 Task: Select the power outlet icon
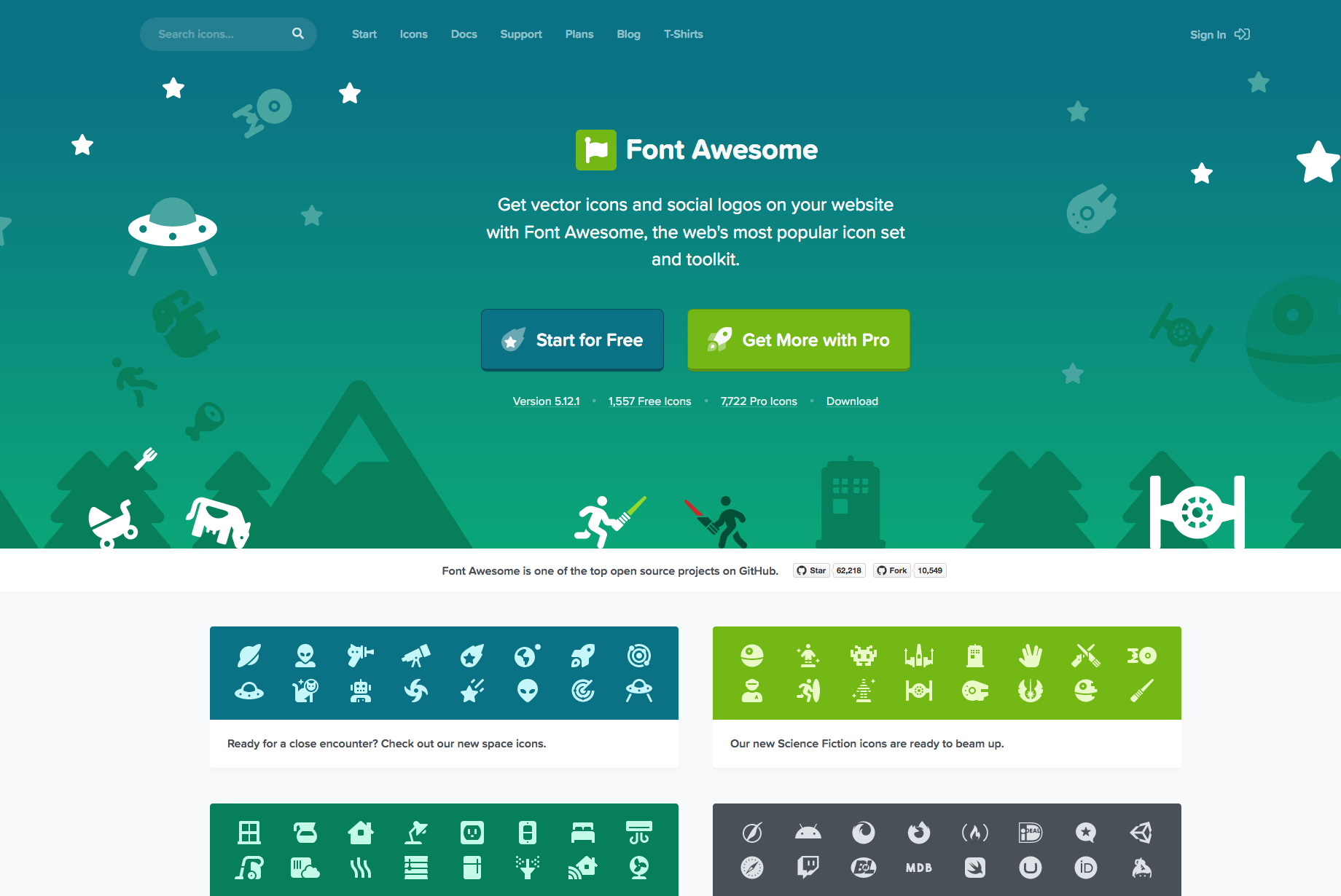tap(472, 832)
